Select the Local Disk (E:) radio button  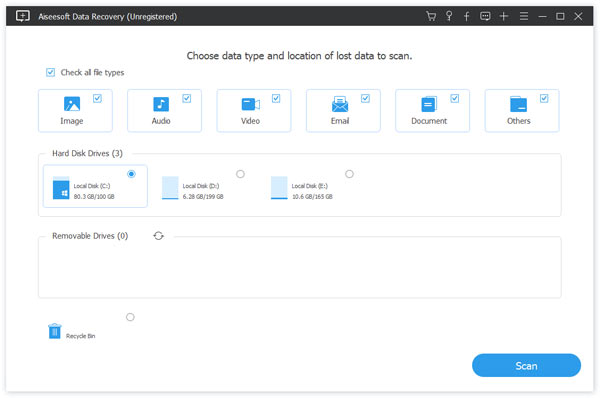[349, 174]
